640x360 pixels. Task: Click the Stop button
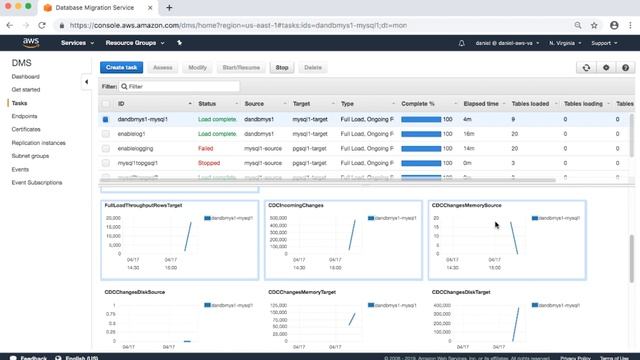coord(282,67)
